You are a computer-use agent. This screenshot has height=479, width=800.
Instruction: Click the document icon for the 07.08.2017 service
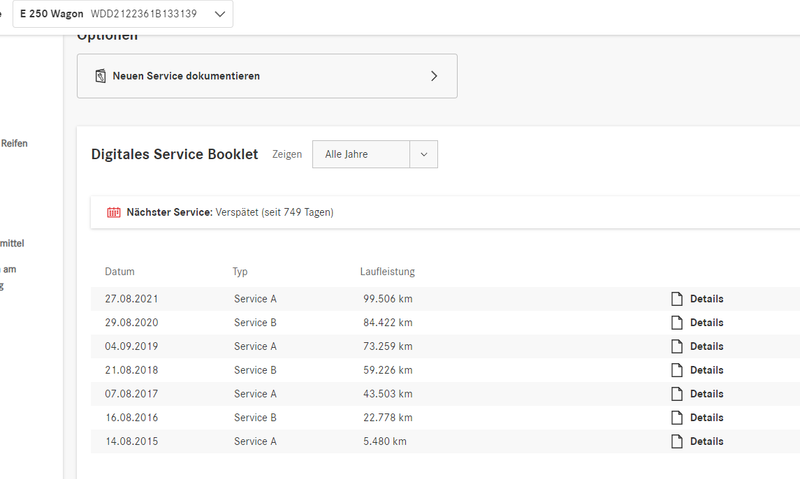click(x=677, y=394)
